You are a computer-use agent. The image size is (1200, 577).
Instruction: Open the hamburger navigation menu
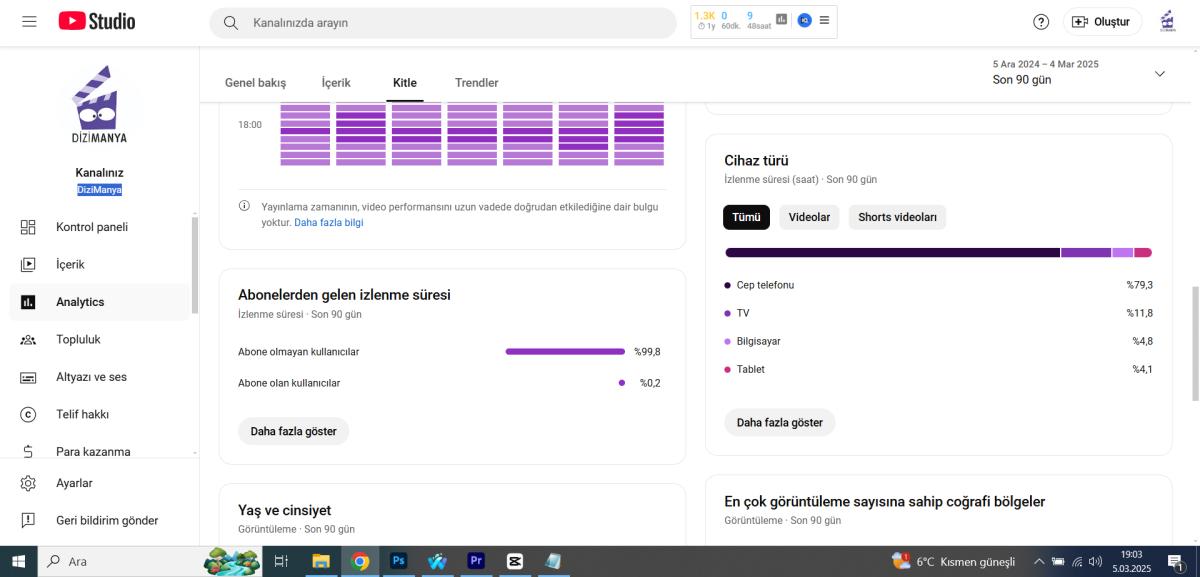click(x=29, y=21)
